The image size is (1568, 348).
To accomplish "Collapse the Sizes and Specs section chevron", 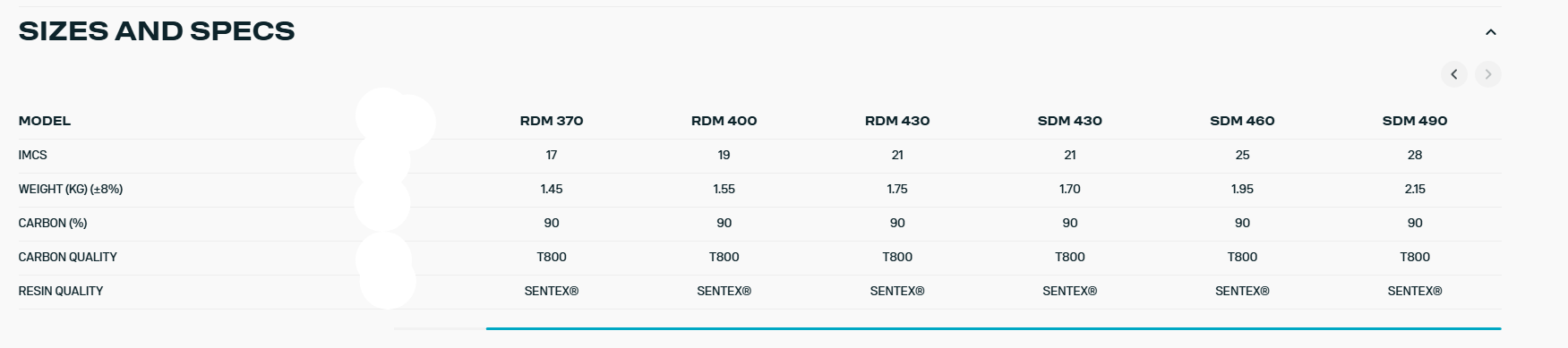I will 1490,32.
